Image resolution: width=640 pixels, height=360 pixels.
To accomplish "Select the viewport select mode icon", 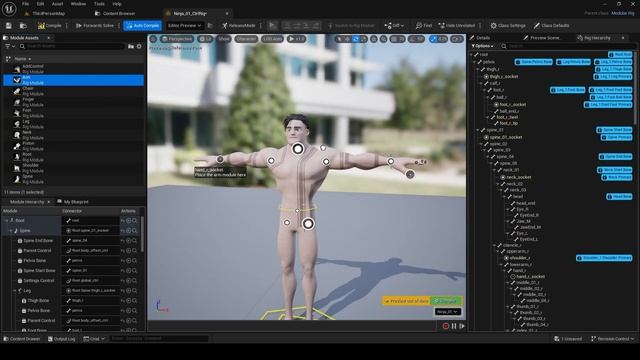I will click(x=339, y=39).
